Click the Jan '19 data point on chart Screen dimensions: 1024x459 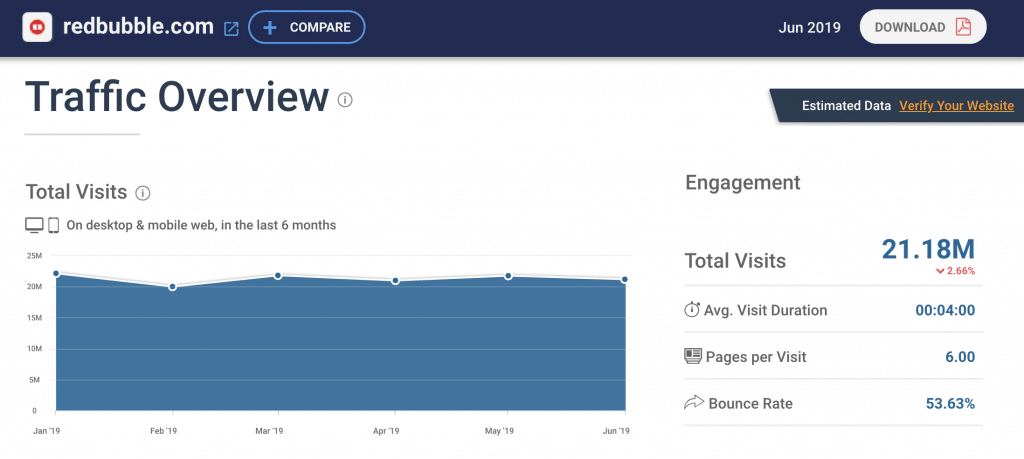point(56,273)
